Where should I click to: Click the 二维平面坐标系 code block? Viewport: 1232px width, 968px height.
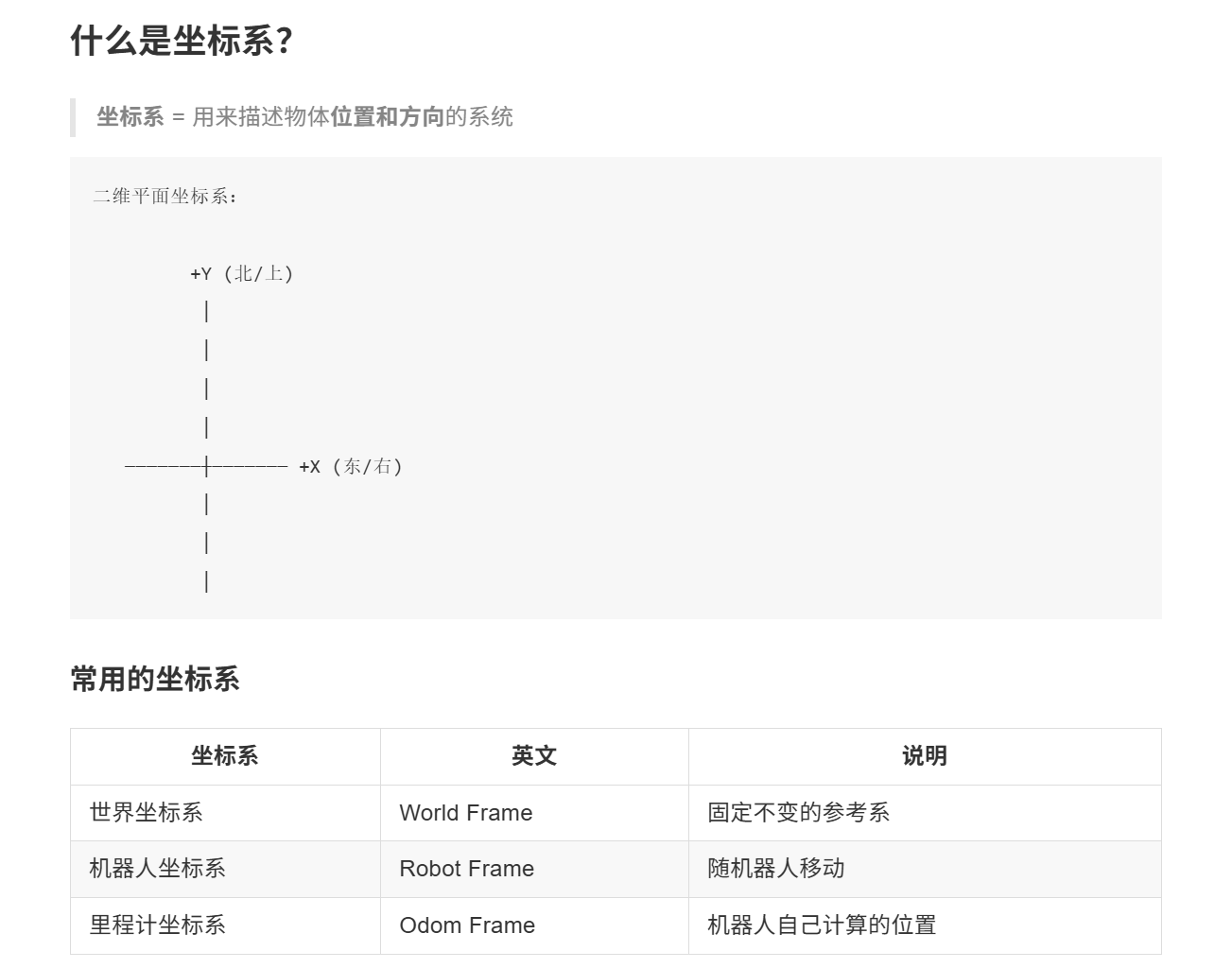click(x=615, y=388)
